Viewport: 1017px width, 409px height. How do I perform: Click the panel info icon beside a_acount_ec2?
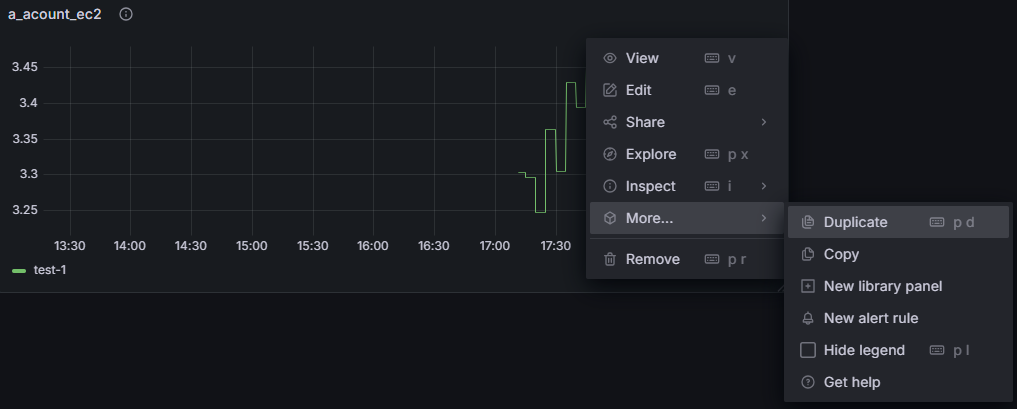point(126,14)
